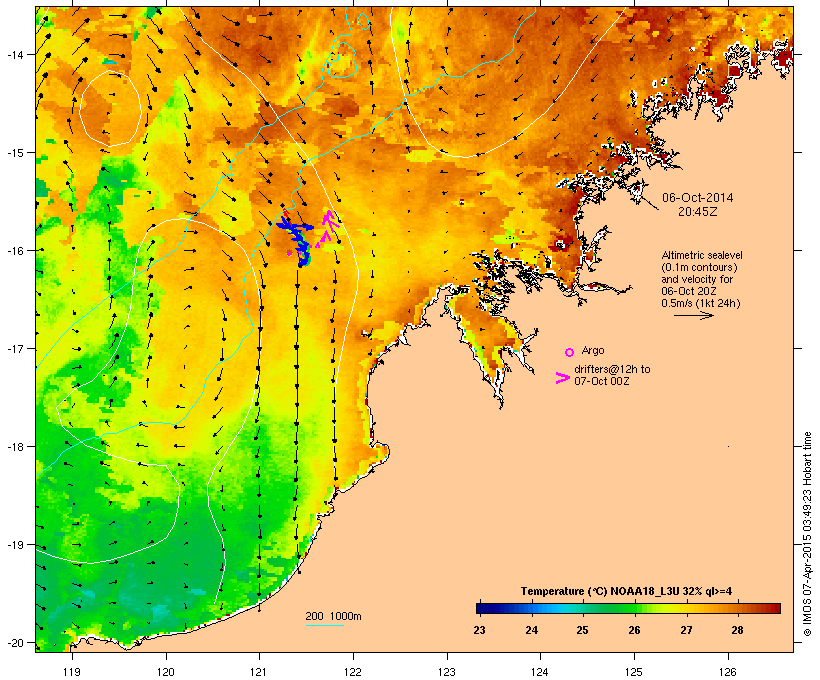Click the '0.5m/s (1kt 24h)' label
820x680 pixels.
[x=701, y=303]
